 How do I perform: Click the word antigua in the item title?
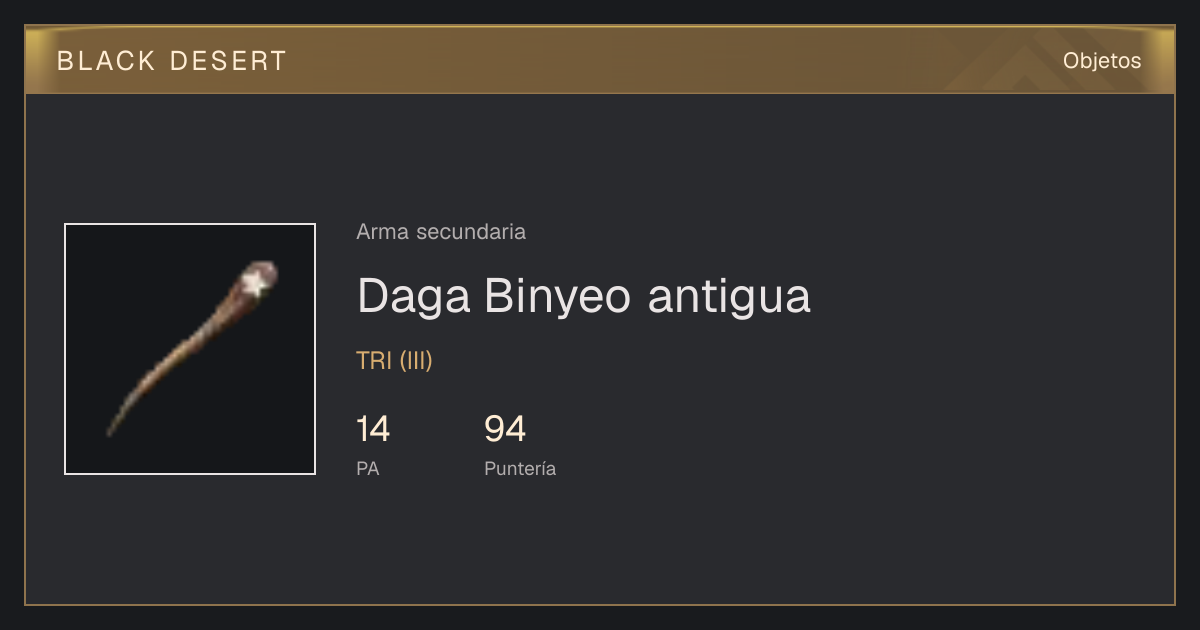[729, 297]
